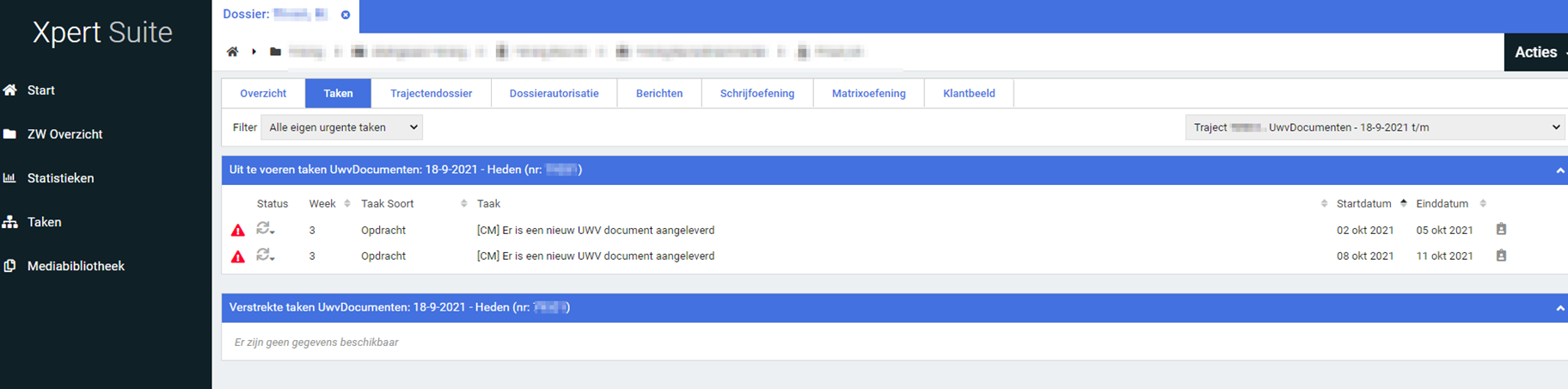Switch to the Berichten tab
This screenshot has height=389, width=1568.
click(659, 93)
